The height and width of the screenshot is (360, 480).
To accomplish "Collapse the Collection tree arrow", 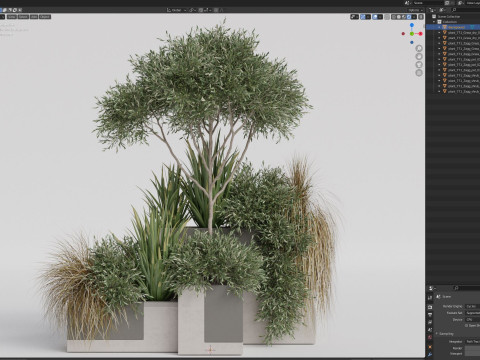I will tap(434, 22).
